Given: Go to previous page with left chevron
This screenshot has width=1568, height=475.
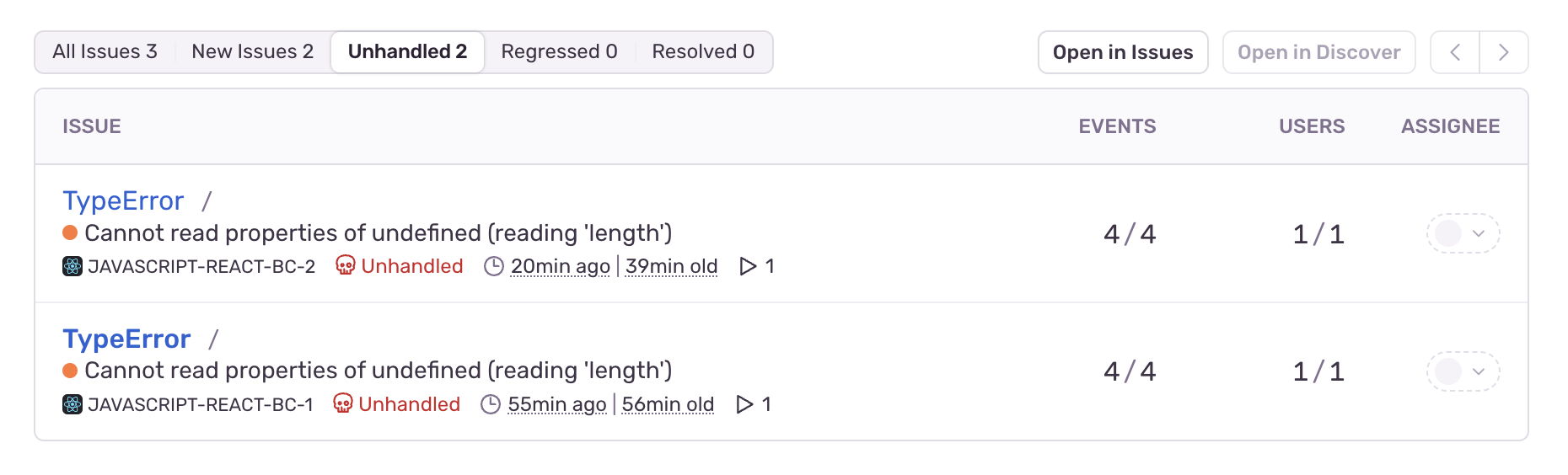Looking at the screenshot, I should pyautogui.click(x=1455, y=52).
